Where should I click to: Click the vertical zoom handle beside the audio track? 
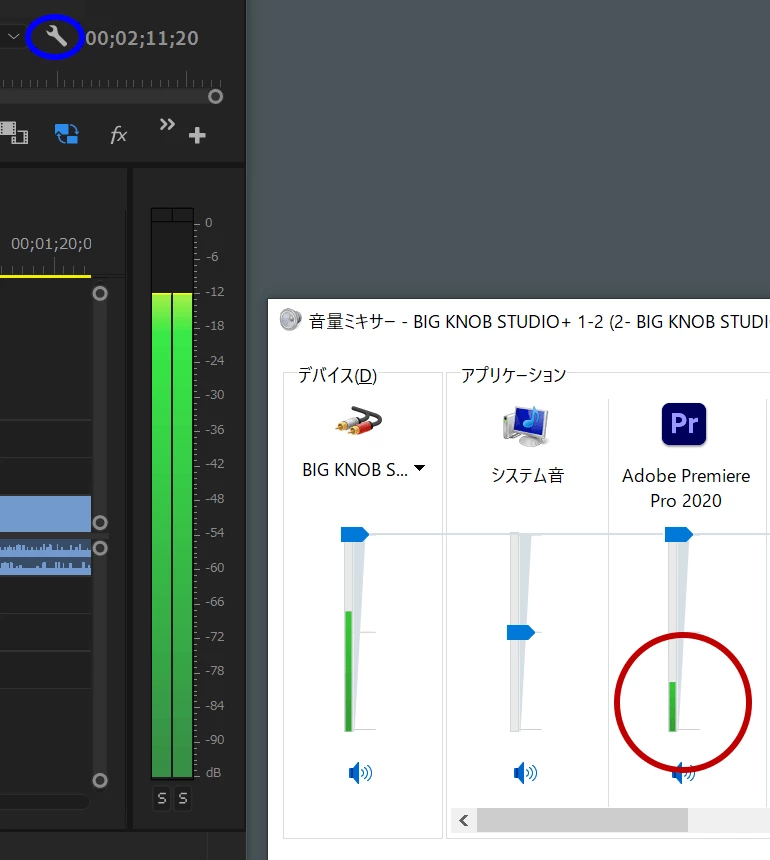tap(100, 548)
